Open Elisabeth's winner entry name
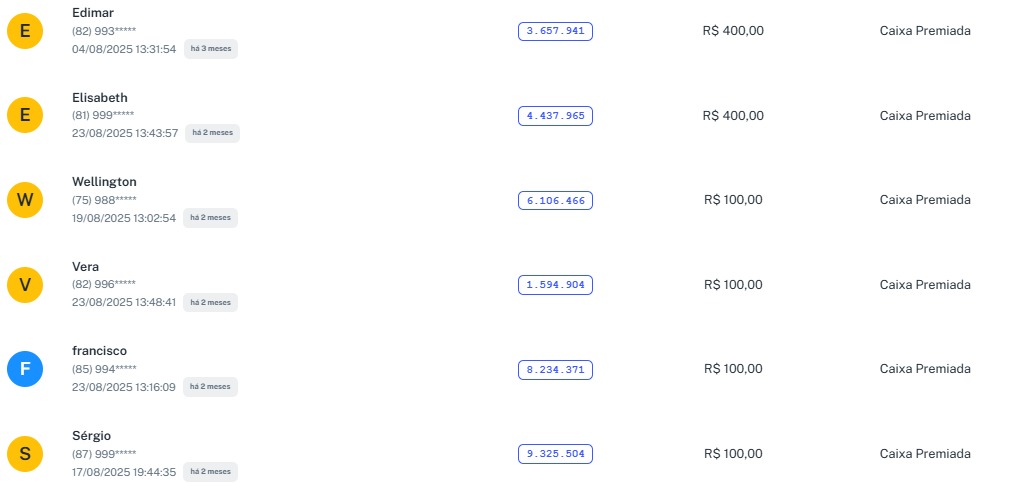The width and height of the screenshot is (1013, 483). pyautogui.click(x=100, y=97)
